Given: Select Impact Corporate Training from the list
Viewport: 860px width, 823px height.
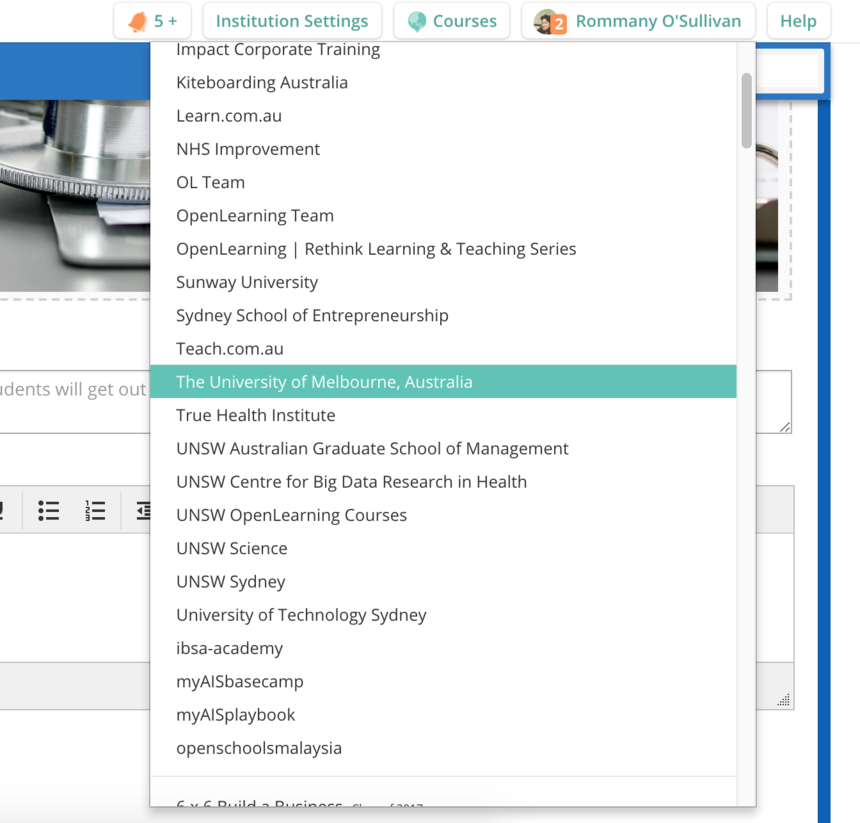Looking at the screenshot, I should pos(443,49).
